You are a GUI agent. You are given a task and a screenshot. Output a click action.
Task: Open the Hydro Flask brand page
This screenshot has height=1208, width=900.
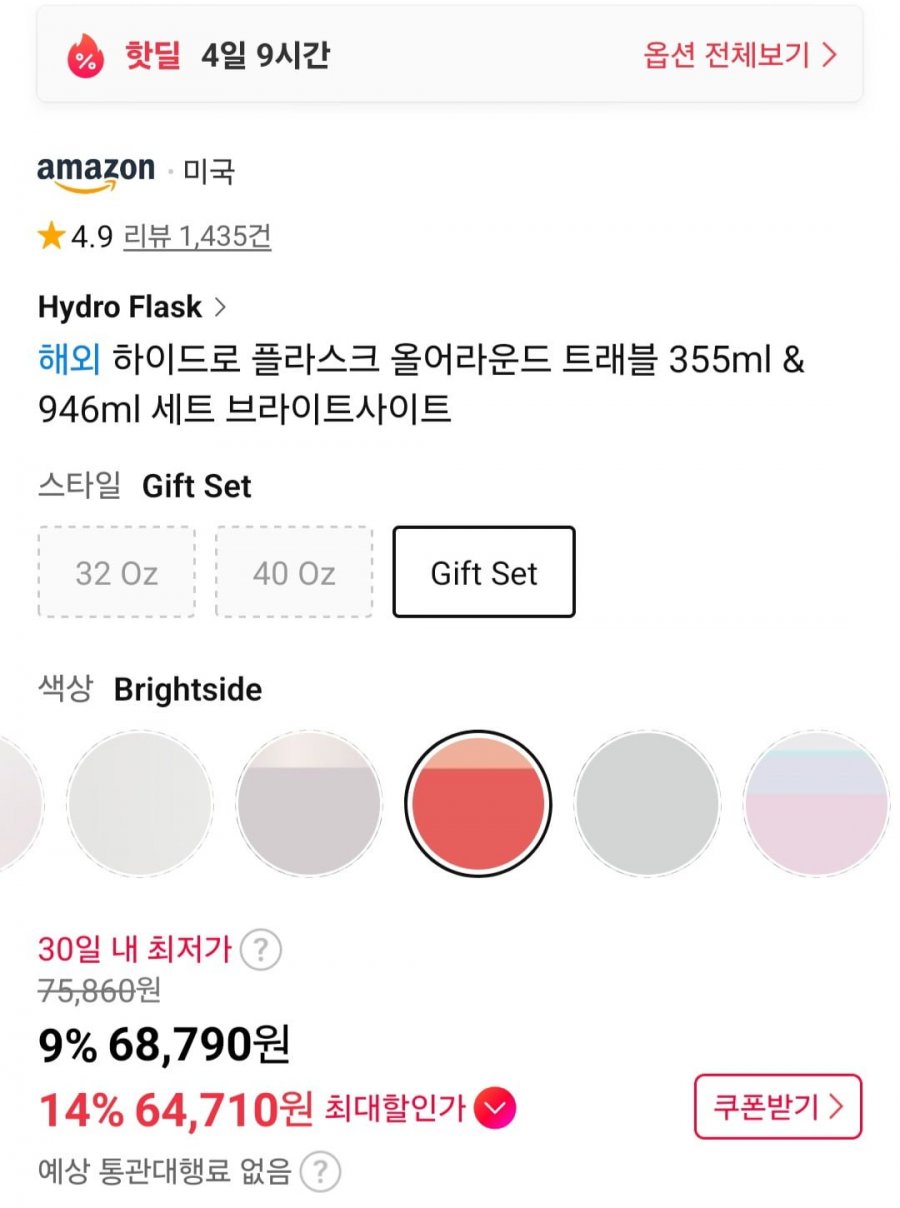(x=120, y=307)
